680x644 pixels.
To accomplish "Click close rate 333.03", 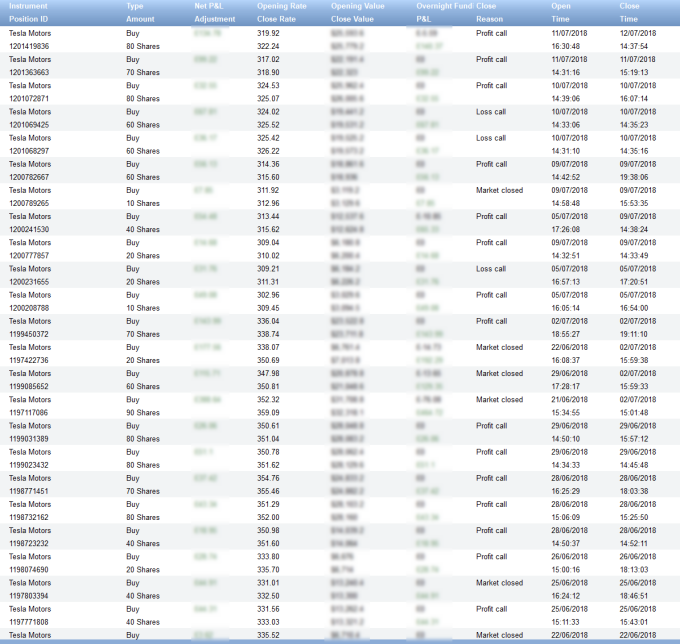I will [x=268, y=622].
